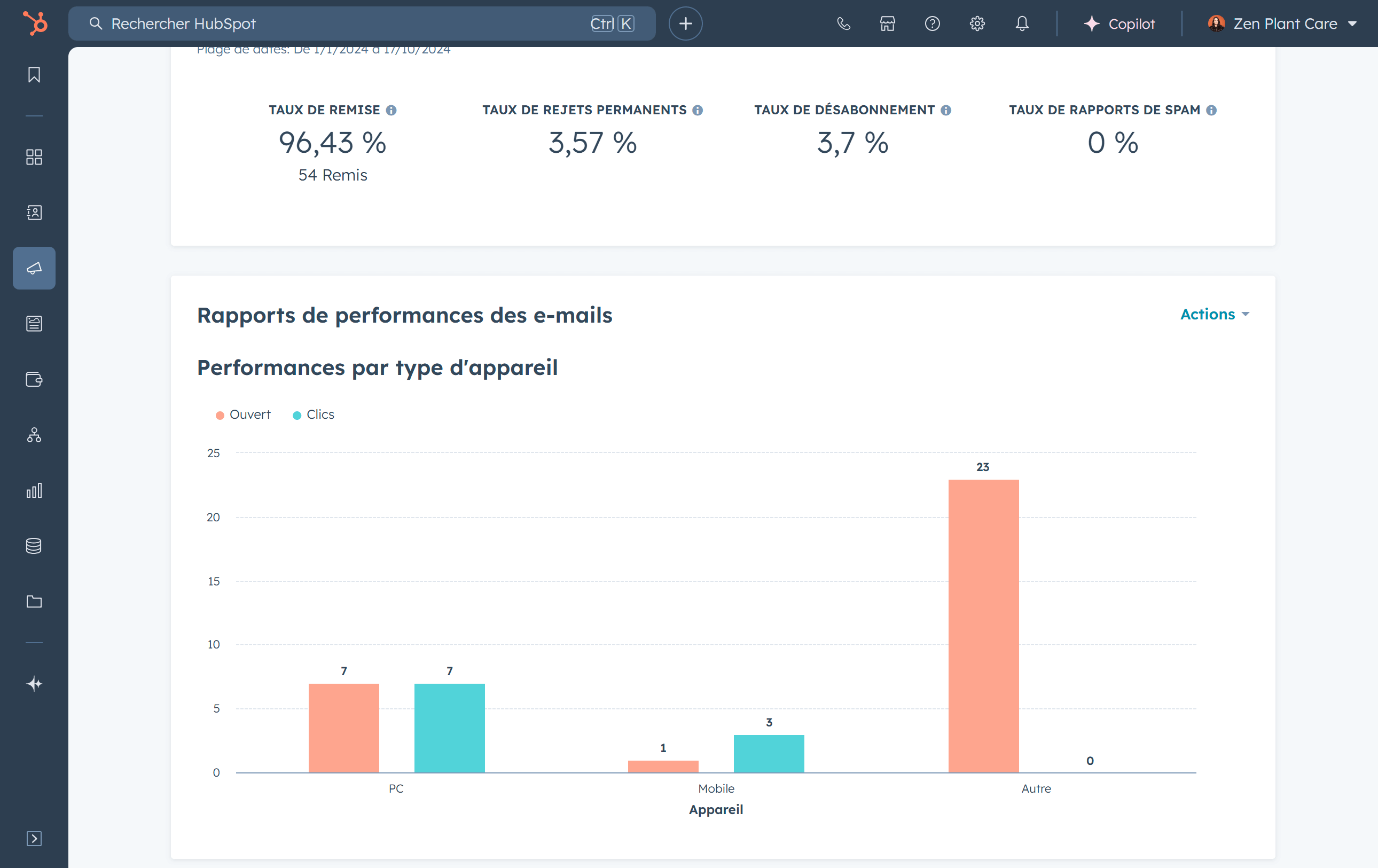Open the notifications bell
Image resolution: width=1378 pixels, height=868 pixels.
[1021, 24]
